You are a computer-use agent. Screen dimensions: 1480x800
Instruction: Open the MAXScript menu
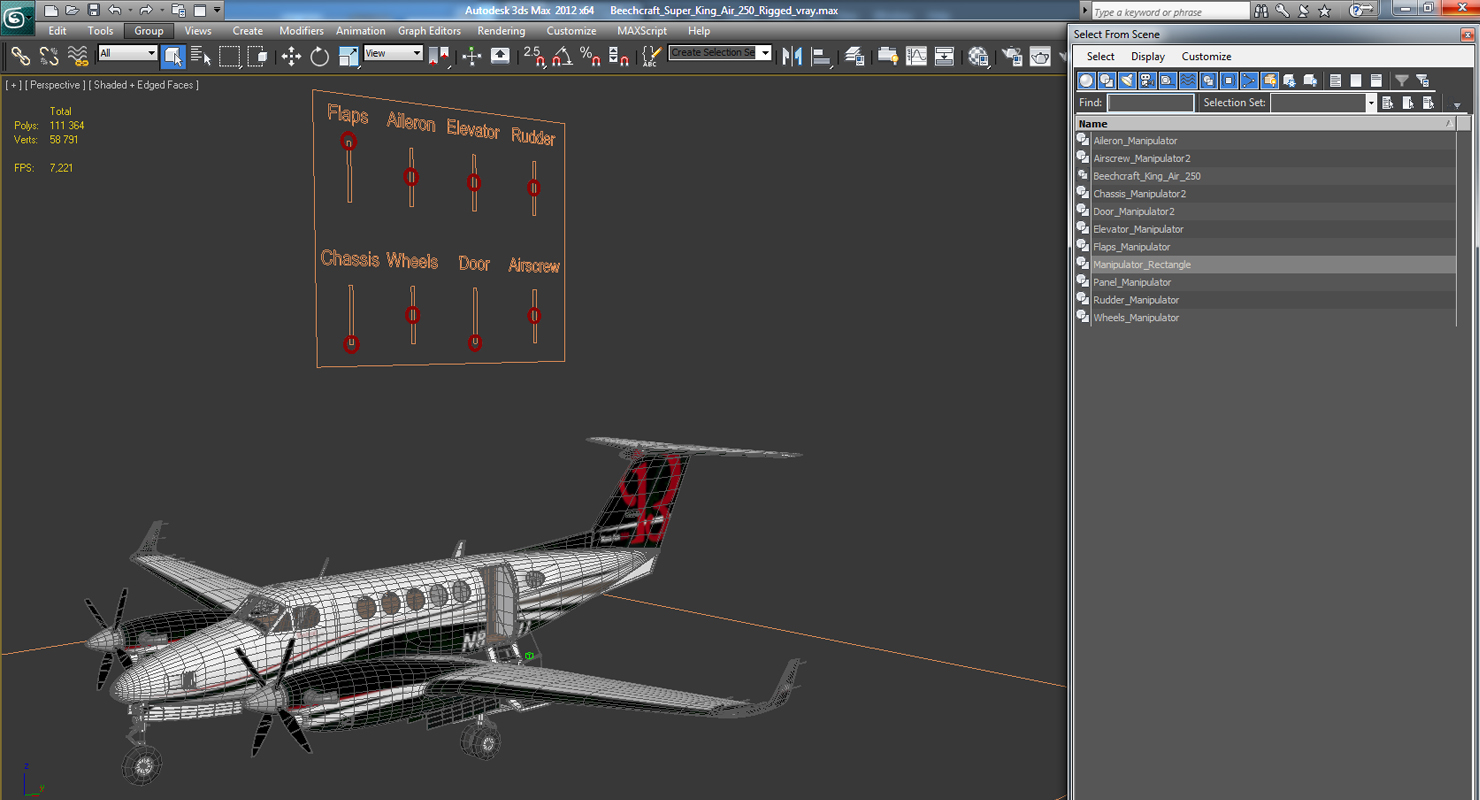tap(642, 31)
